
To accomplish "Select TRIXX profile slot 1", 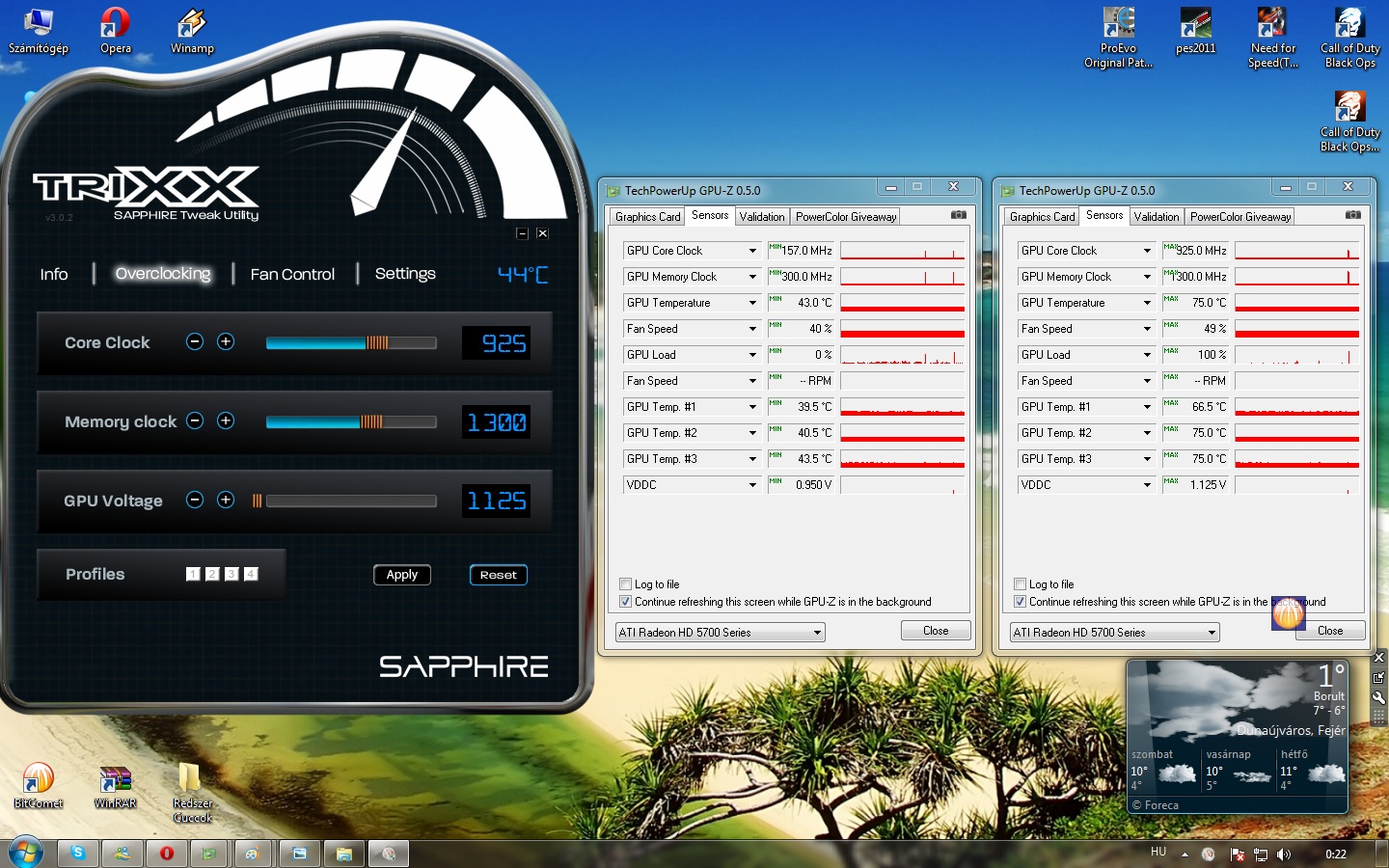I will (x=193, y=574).
